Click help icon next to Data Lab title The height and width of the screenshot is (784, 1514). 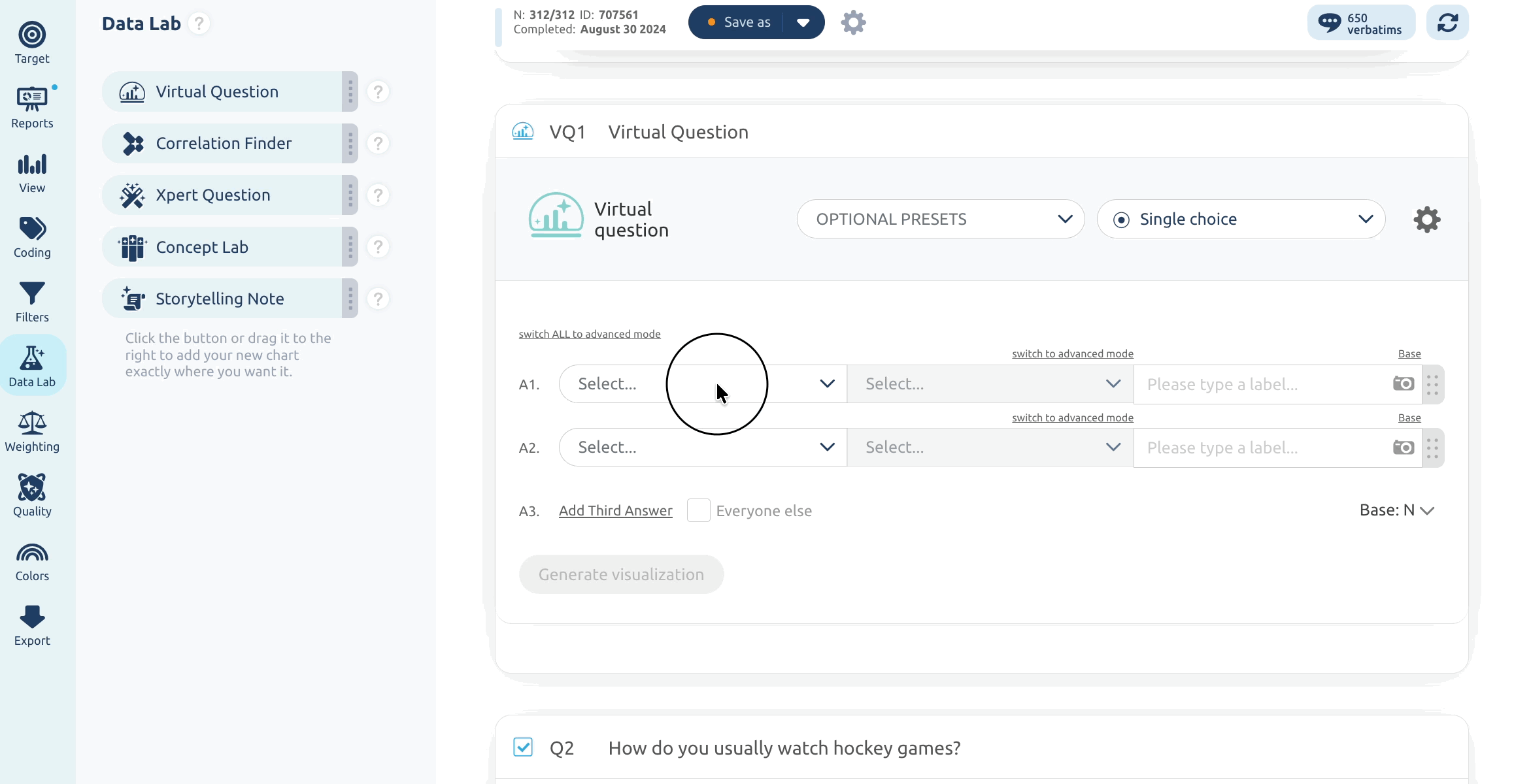coord(199,24)
